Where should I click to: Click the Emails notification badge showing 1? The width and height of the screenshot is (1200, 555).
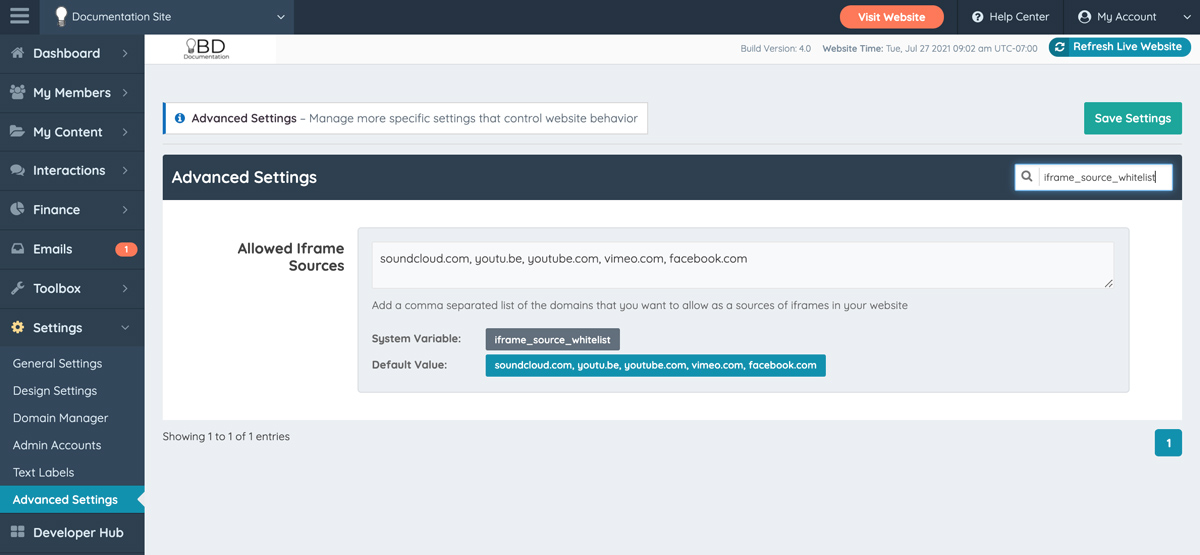(126, 249)
